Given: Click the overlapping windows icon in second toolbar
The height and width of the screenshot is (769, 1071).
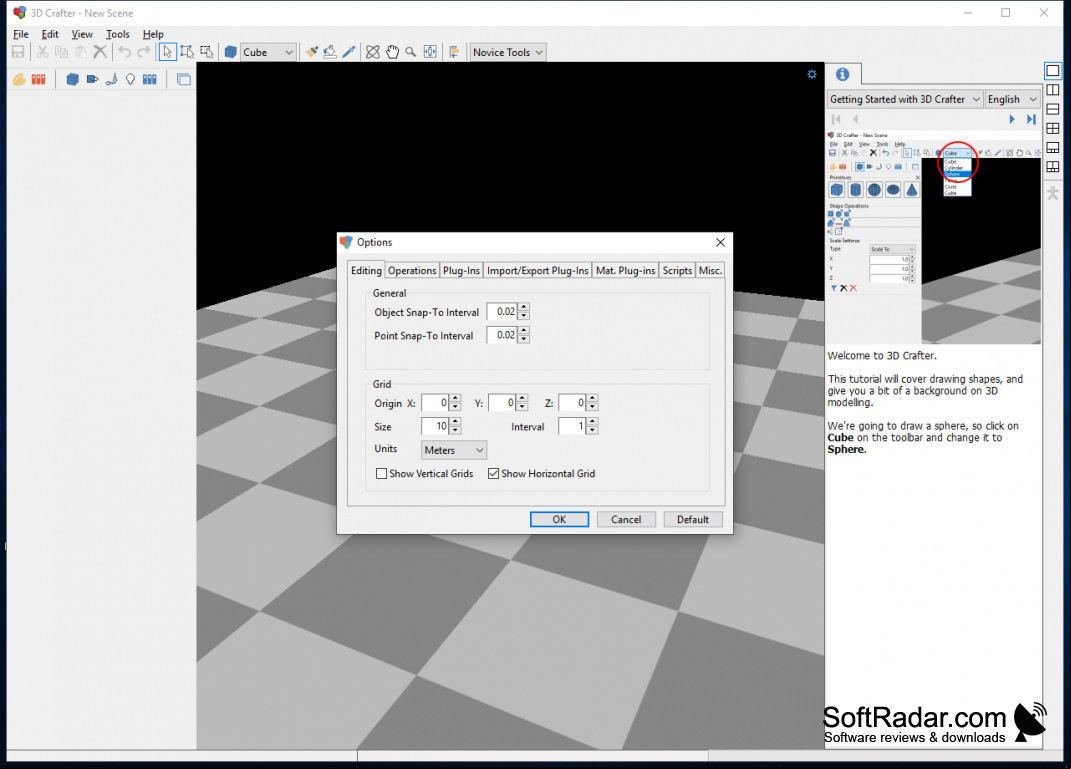Looking at the screenshot, I should click(x=184, y=79).
